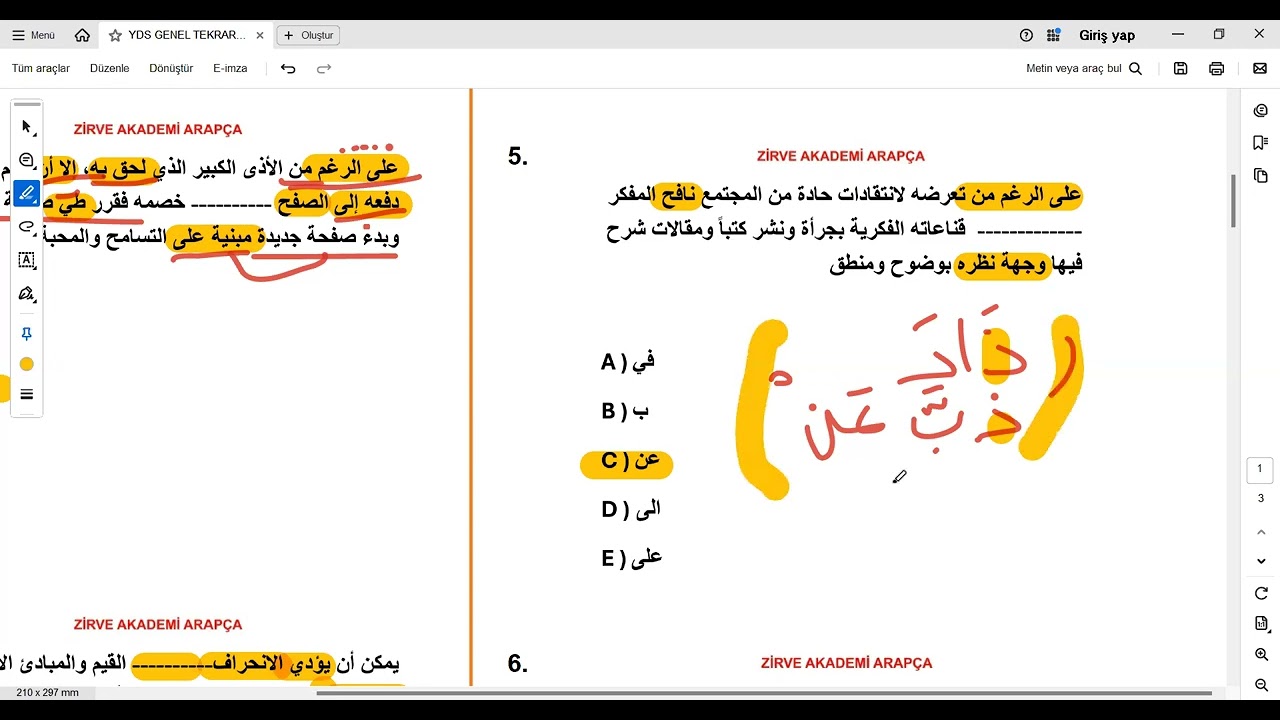The width and height of the screenshot is (1280, 720).
Task: Click total page count 3
Action: point(1260,499)
